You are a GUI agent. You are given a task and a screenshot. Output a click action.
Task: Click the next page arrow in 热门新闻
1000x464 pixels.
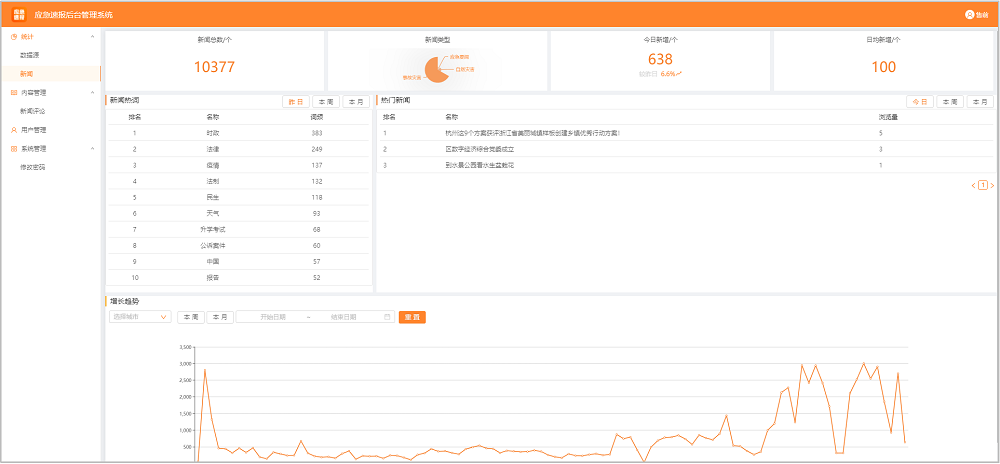point(992,185)
